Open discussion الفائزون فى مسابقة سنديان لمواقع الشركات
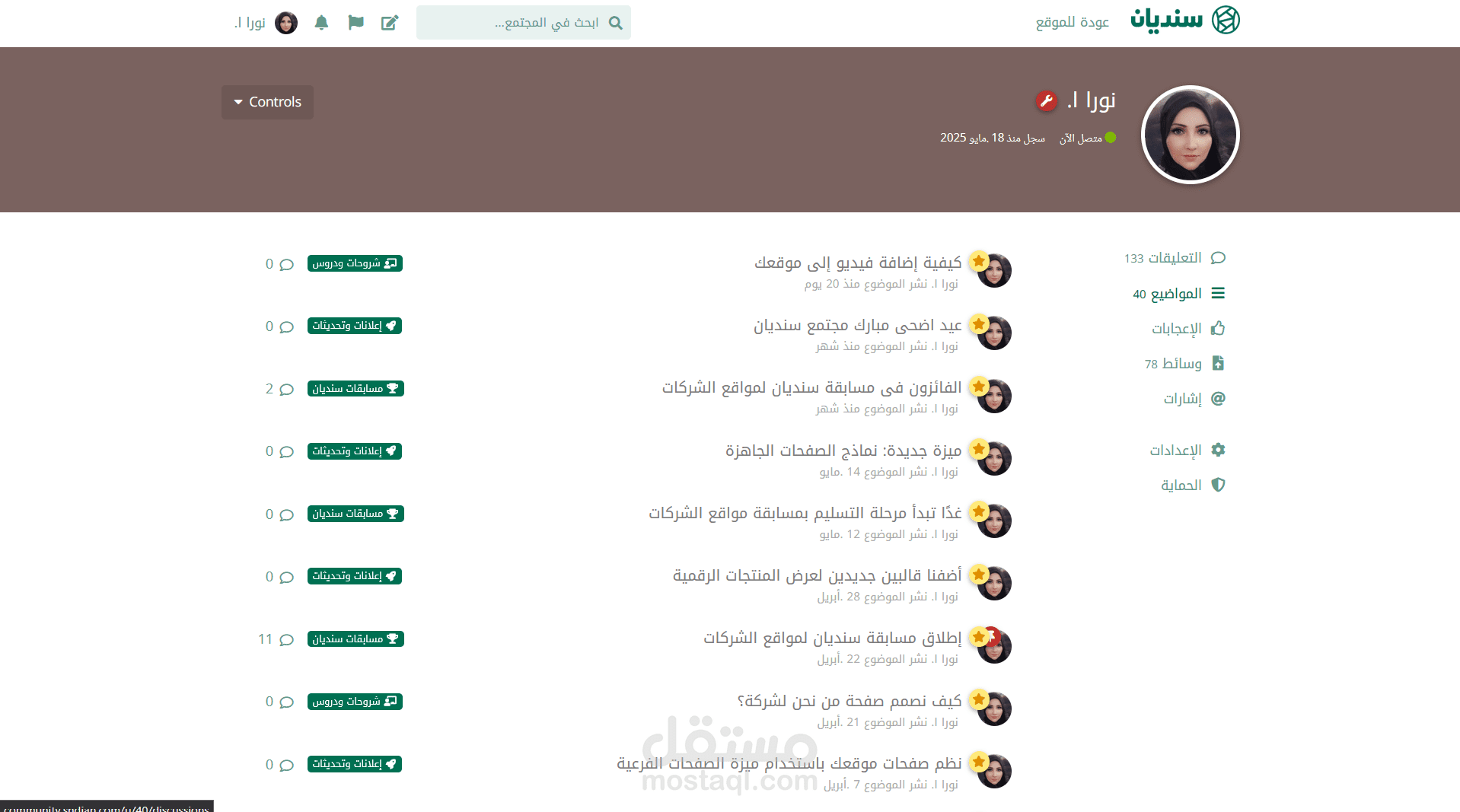1460x812 pixels. (x=811, y=388)
